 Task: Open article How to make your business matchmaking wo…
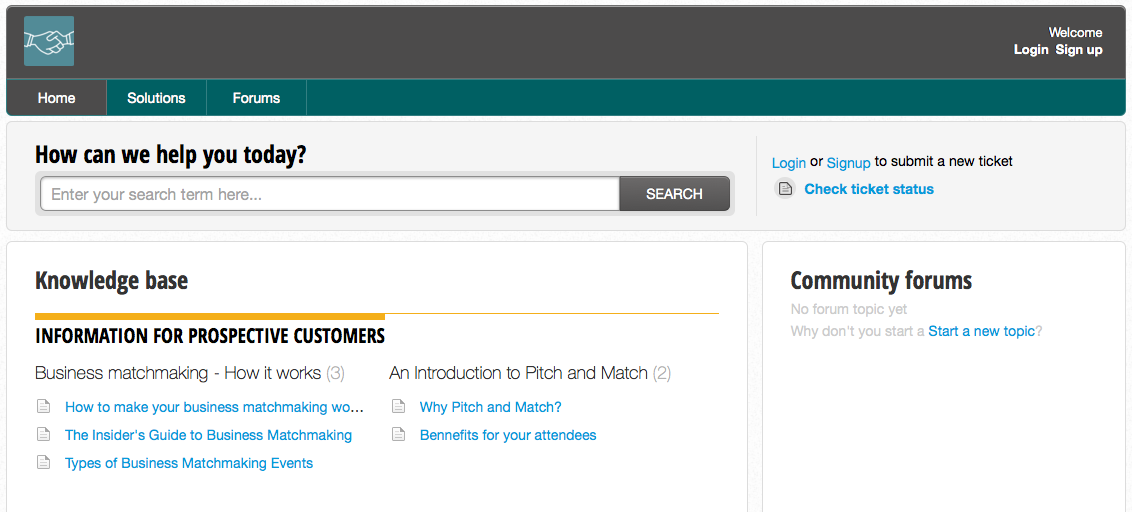214,407
